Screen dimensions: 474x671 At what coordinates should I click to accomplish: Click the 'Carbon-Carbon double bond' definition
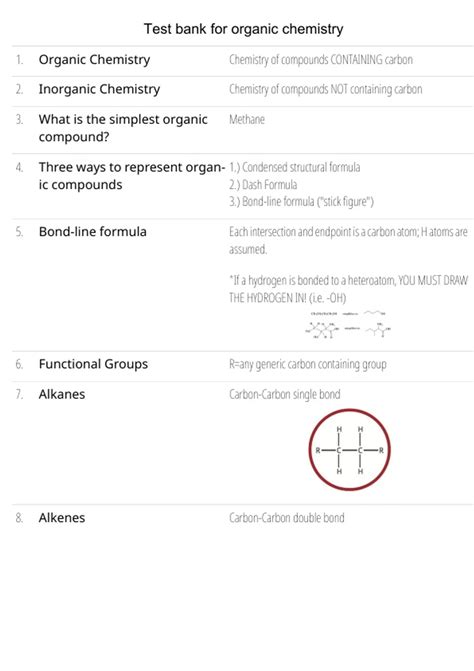pyautogui.click(x=287, y=518)
